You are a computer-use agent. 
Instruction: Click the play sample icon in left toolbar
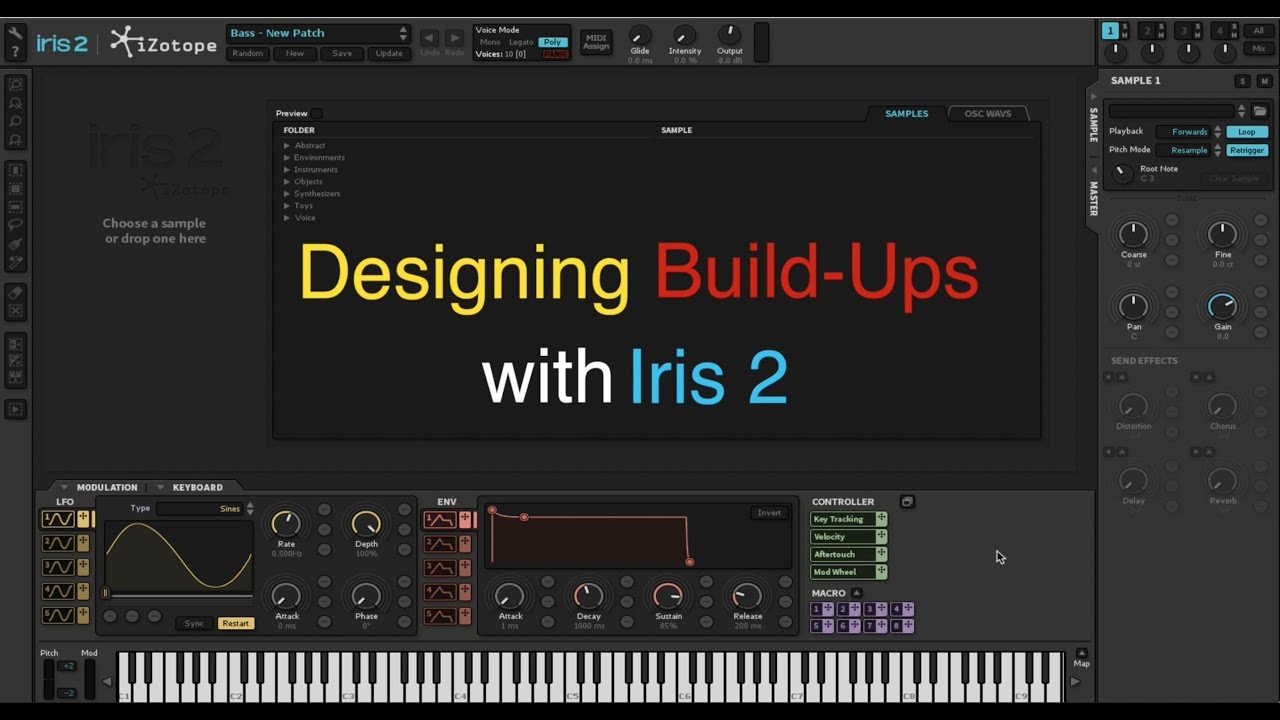(x=16, y=408)
